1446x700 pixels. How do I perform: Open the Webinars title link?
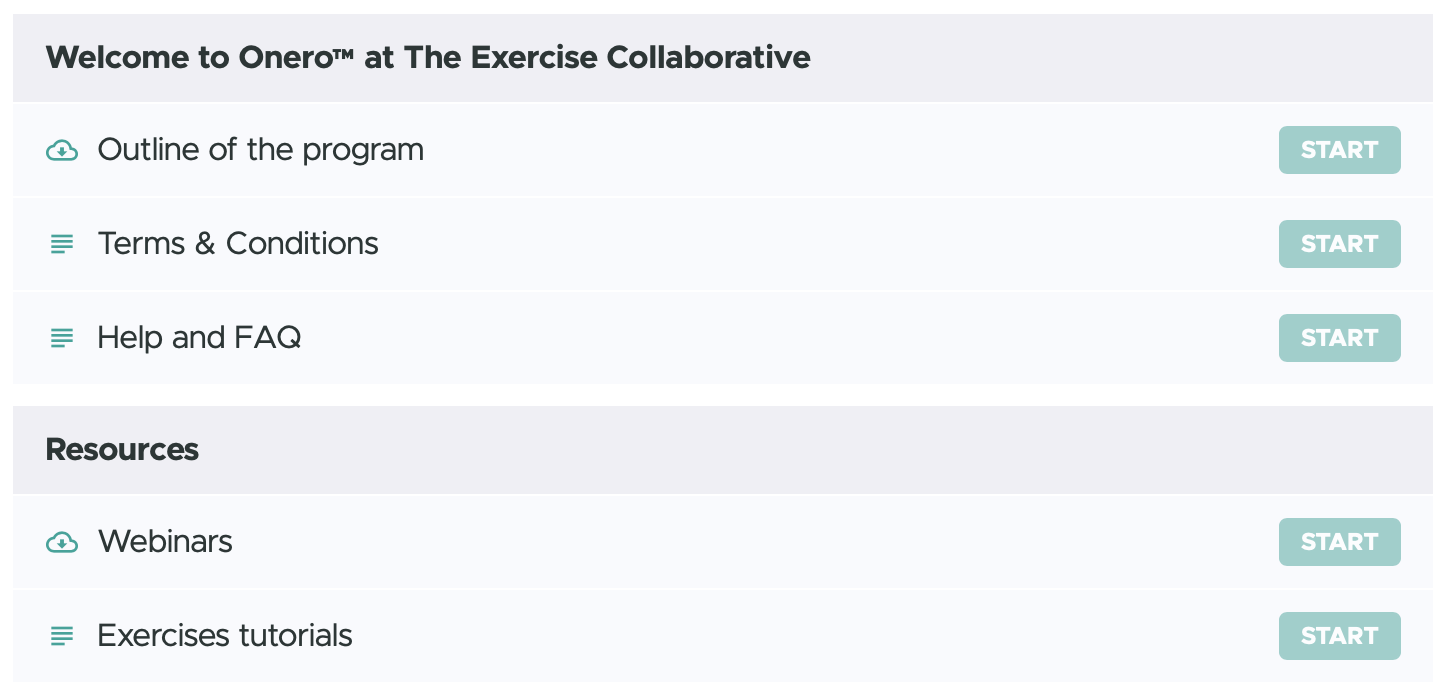click(x=165, y=542)
